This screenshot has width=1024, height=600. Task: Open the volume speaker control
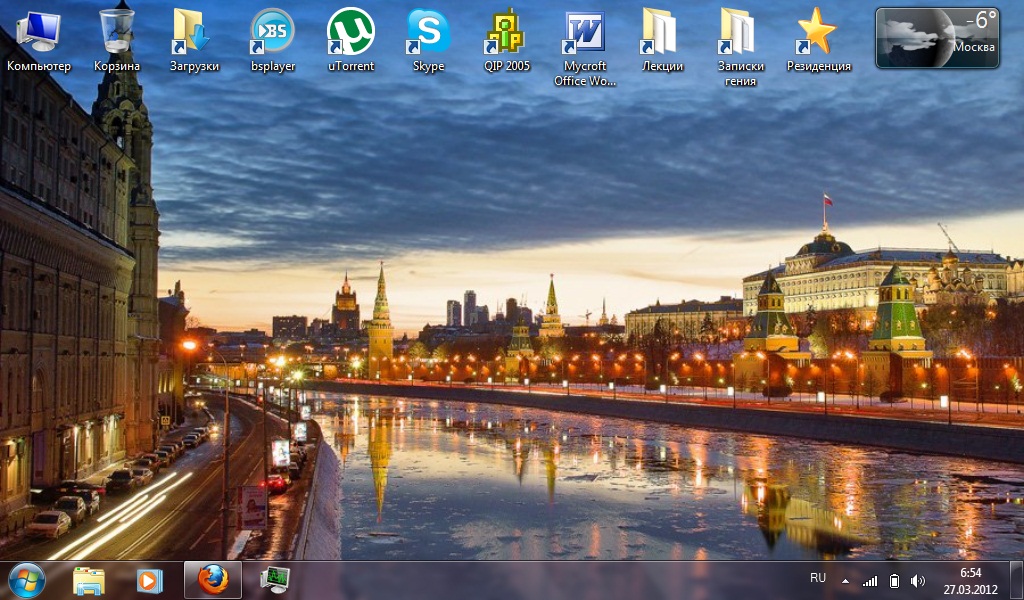(x=918, y=580)
